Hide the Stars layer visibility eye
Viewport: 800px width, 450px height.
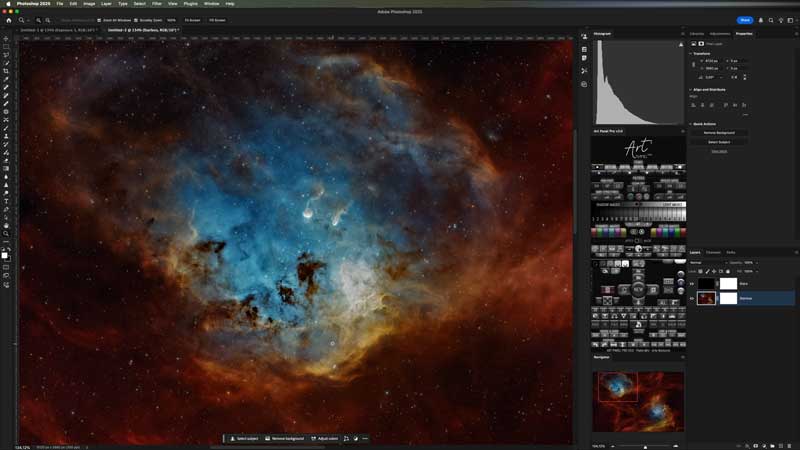point(692,284)
